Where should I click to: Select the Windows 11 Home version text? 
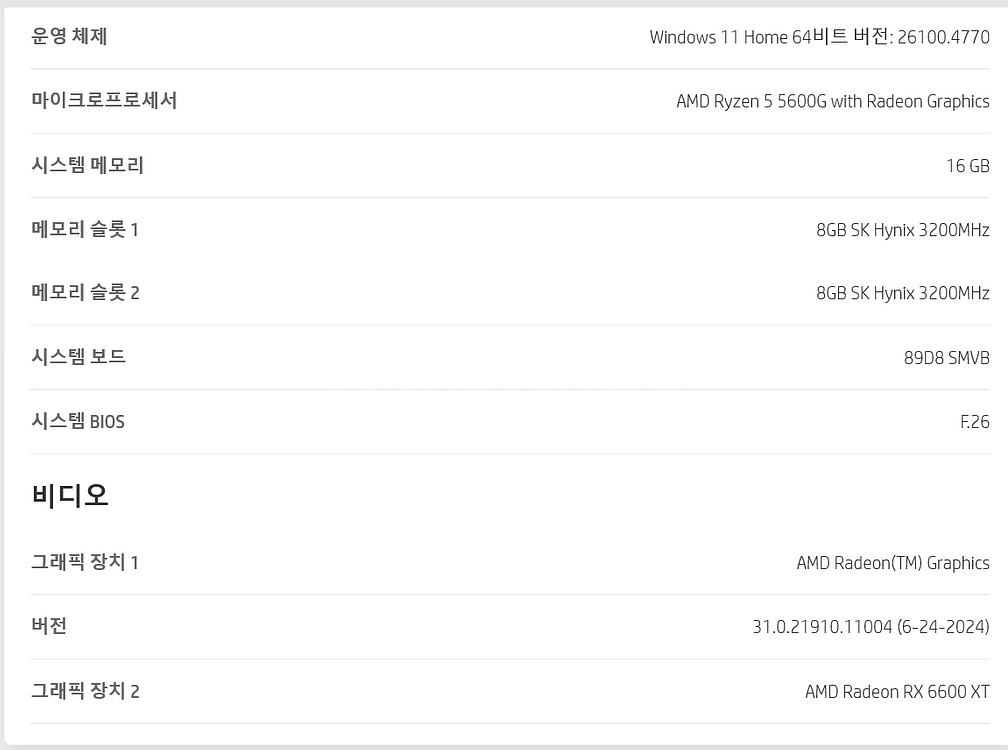[820, 37]
